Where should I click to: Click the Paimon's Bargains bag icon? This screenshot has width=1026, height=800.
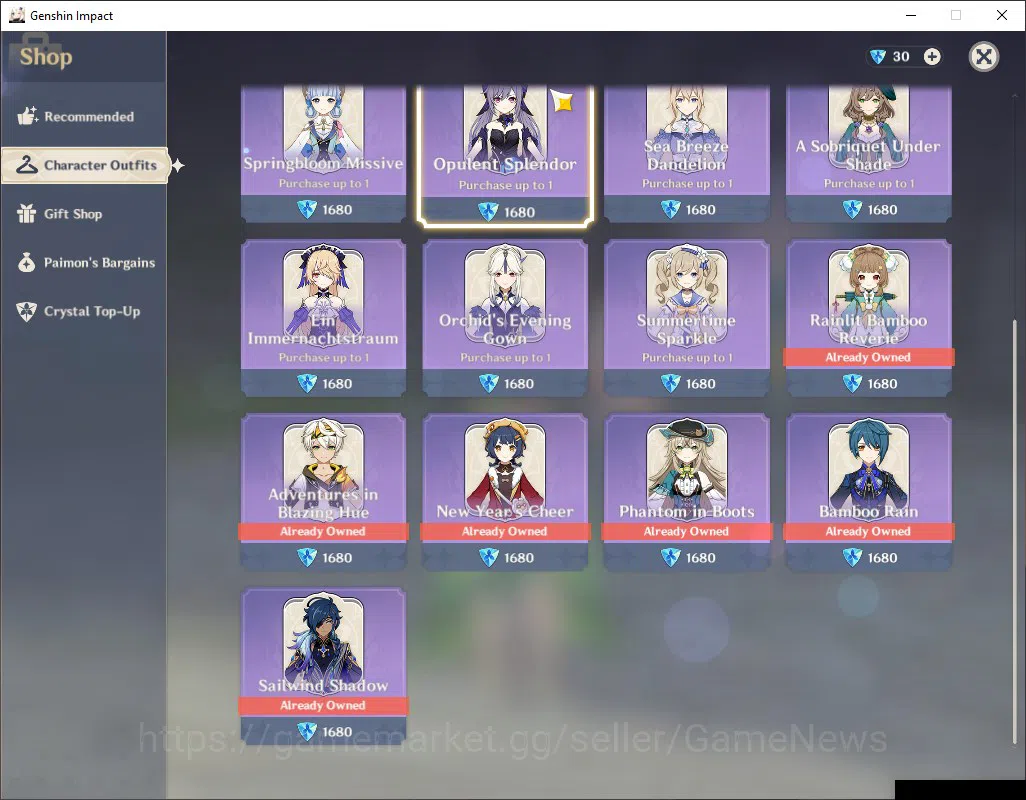(x=27, y=262)
